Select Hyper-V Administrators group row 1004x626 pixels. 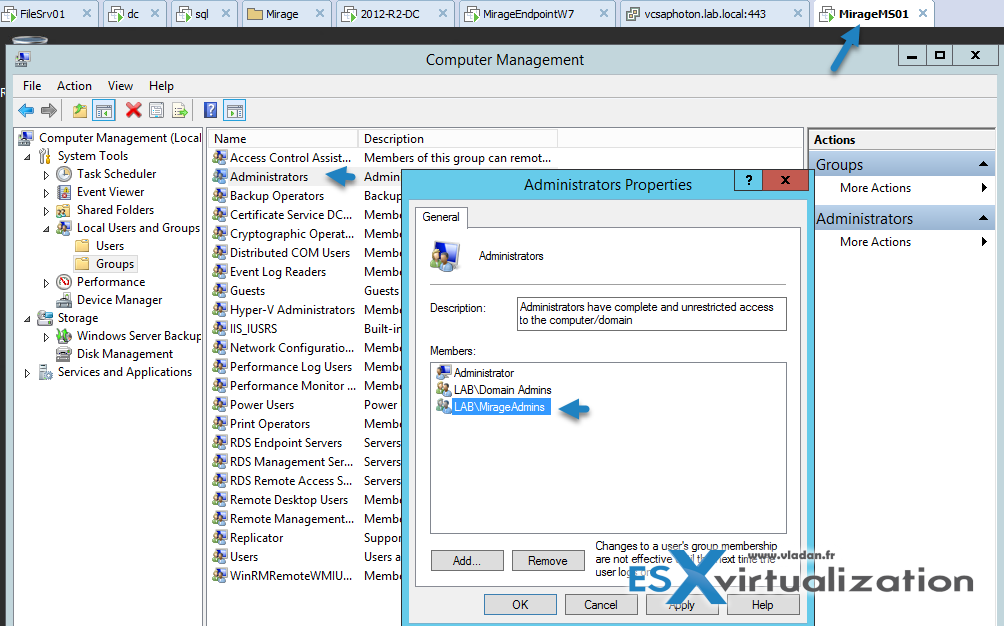click(292, 310)
